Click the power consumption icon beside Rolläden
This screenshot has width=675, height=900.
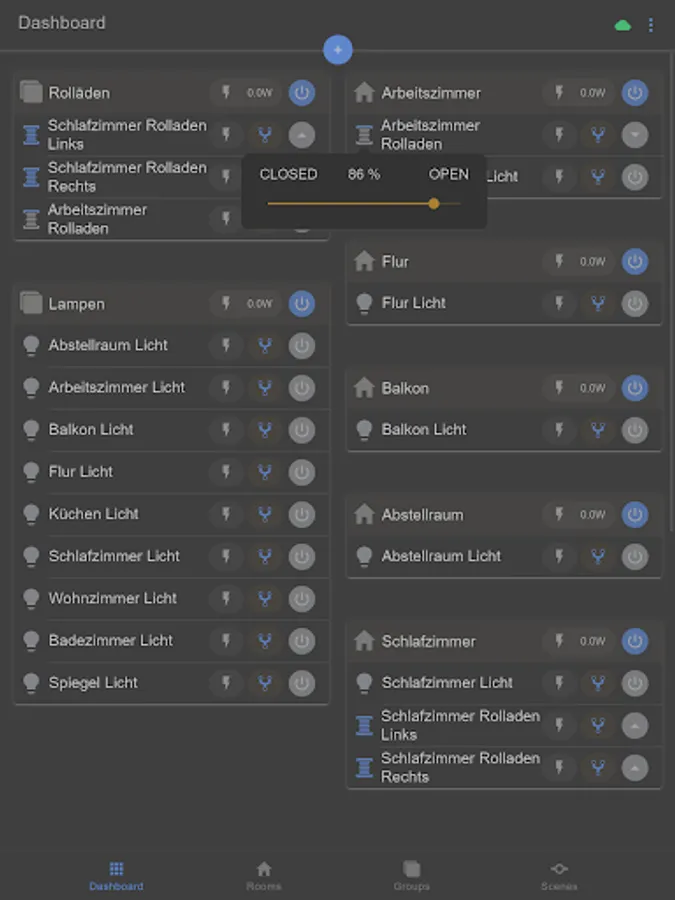[226, 92]
